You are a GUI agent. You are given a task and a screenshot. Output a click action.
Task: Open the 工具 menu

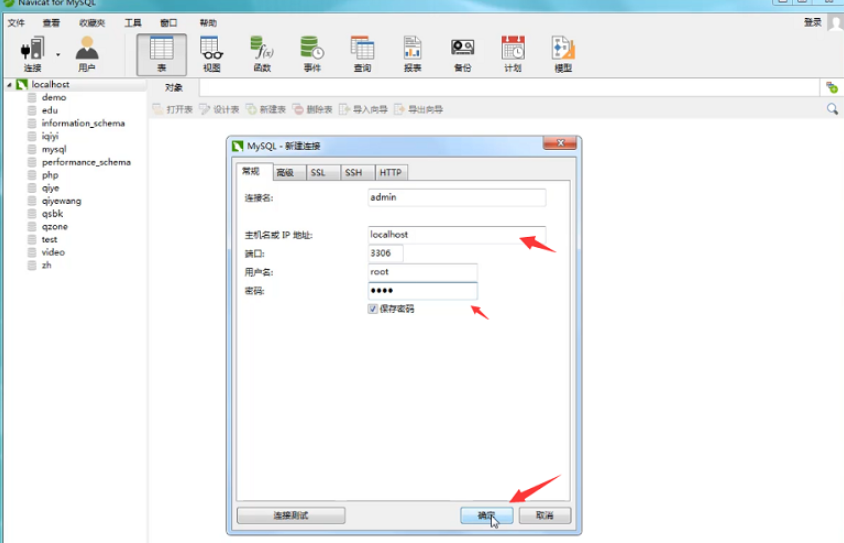tap(133, 23)
